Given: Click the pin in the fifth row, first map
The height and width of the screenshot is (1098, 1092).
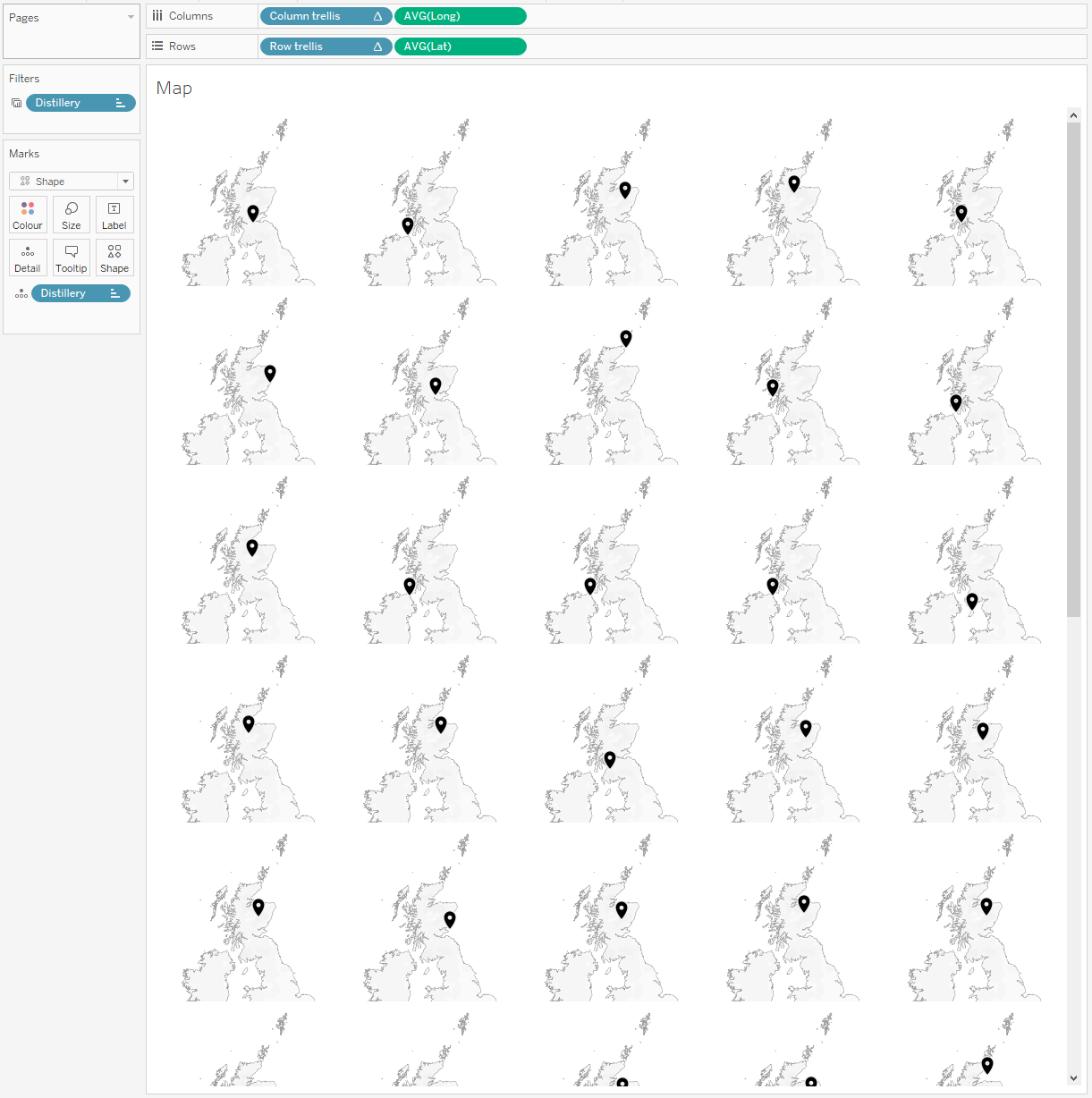Looking at the screenshot, I should pos(258,907).
